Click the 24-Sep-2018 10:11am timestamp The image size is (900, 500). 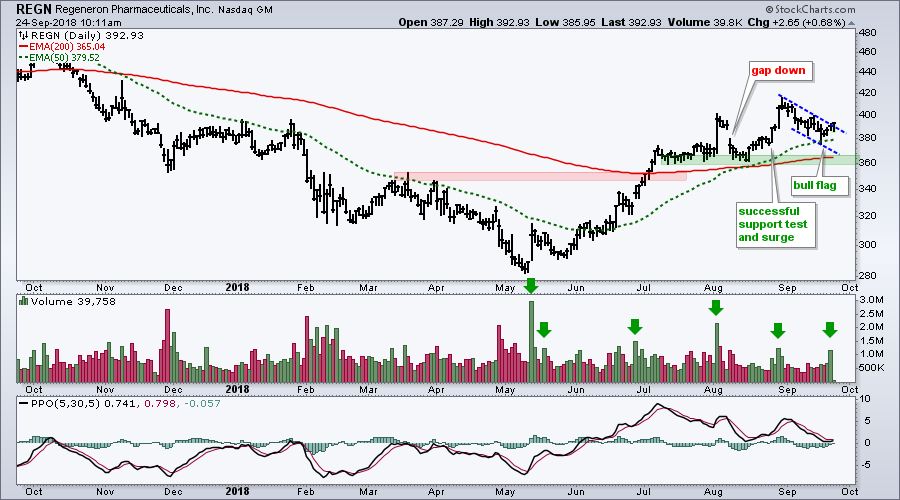click(68, 23)
